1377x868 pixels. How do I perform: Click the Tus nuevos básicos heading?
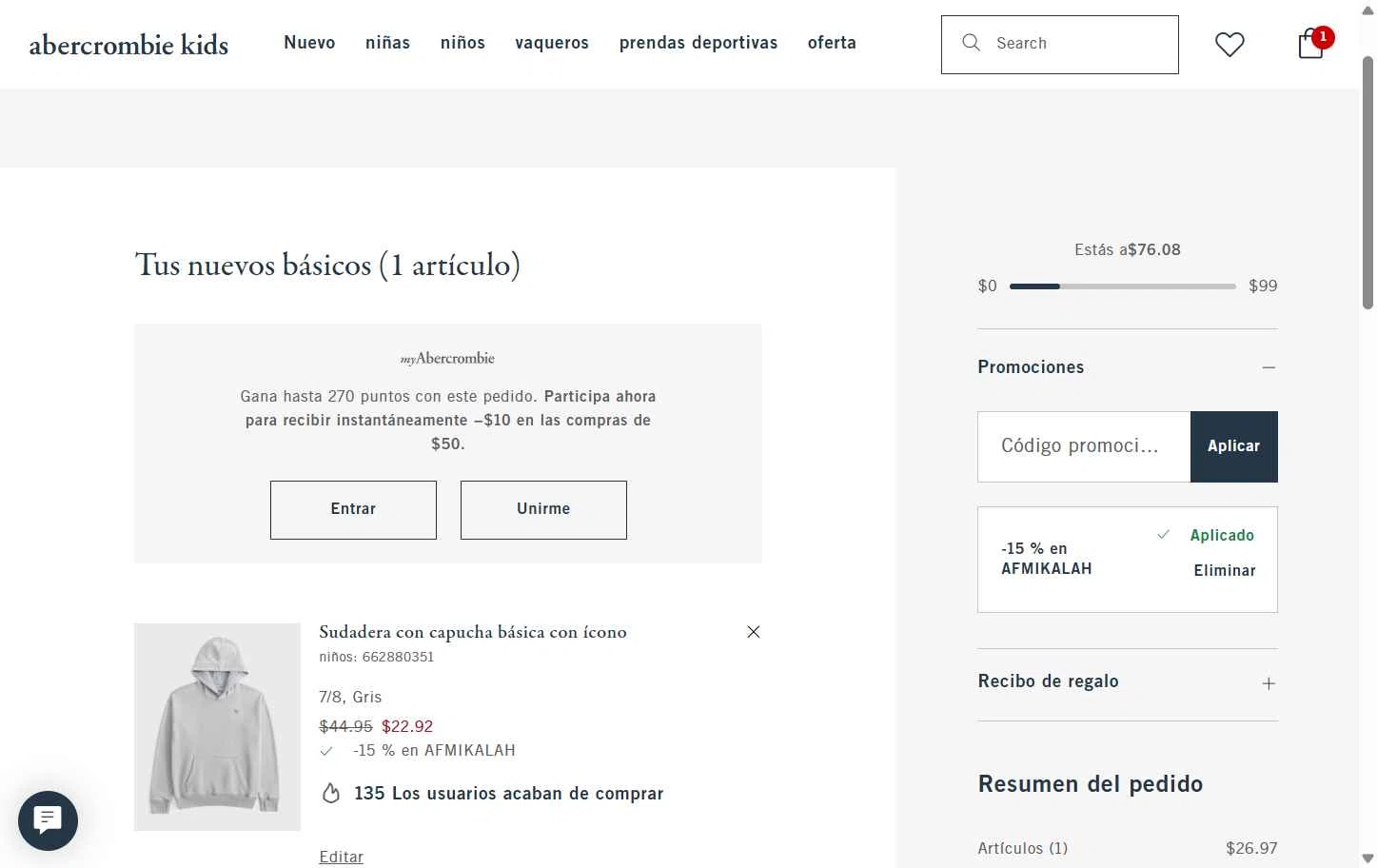pos(327,265)
